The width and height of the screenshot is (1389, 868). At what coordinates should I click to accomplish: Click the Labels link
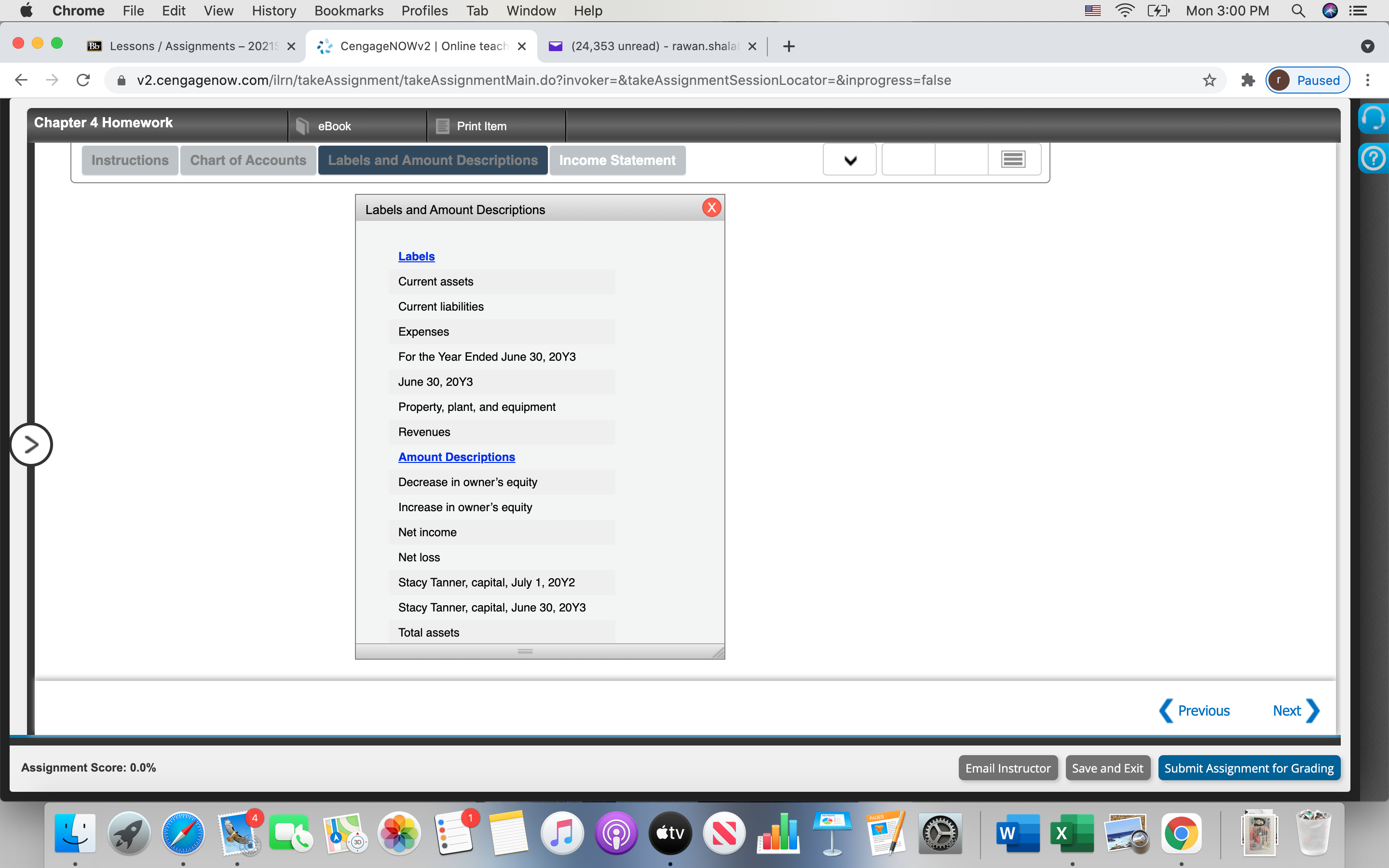click(x=416, y=257)
